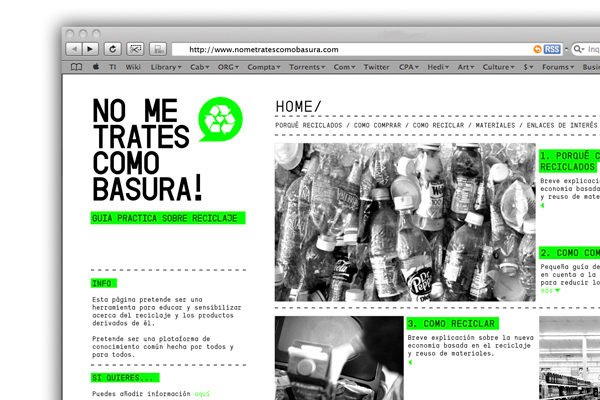Viewport: 600px width, 400px height.
Task: Expand the Art bookmarks folder
Action: tap(466, 67)
